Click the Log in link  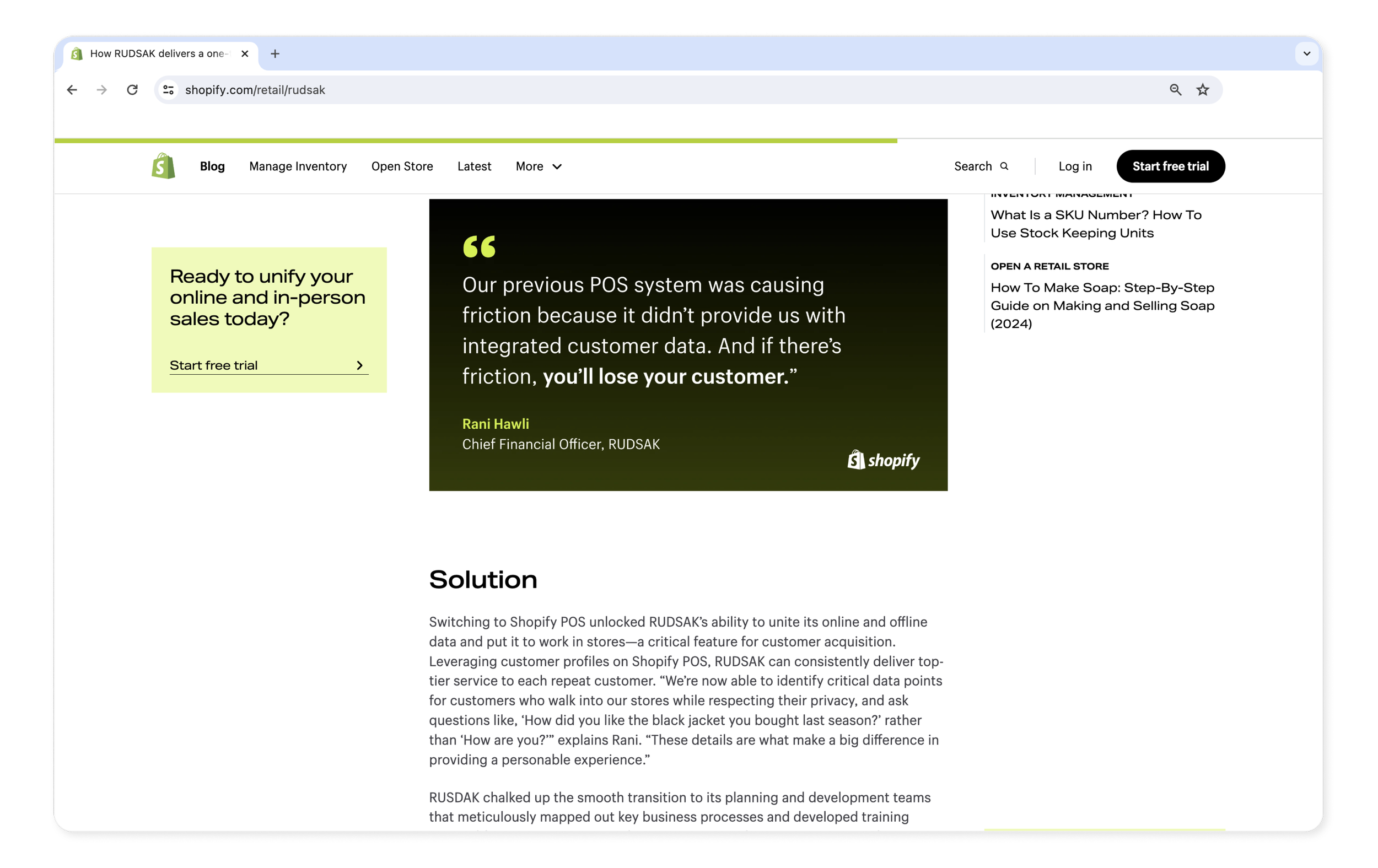pos(1075,166)
